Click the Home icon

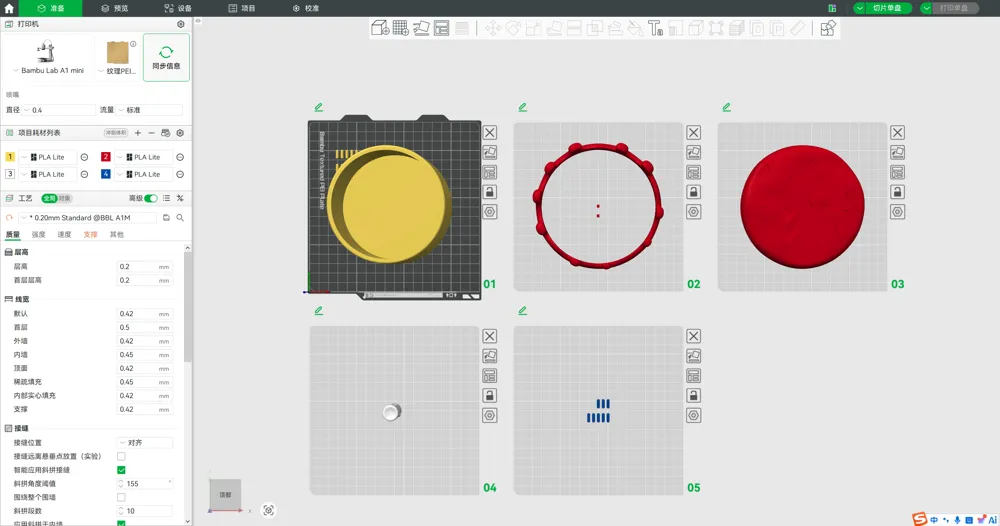(9, 8)
